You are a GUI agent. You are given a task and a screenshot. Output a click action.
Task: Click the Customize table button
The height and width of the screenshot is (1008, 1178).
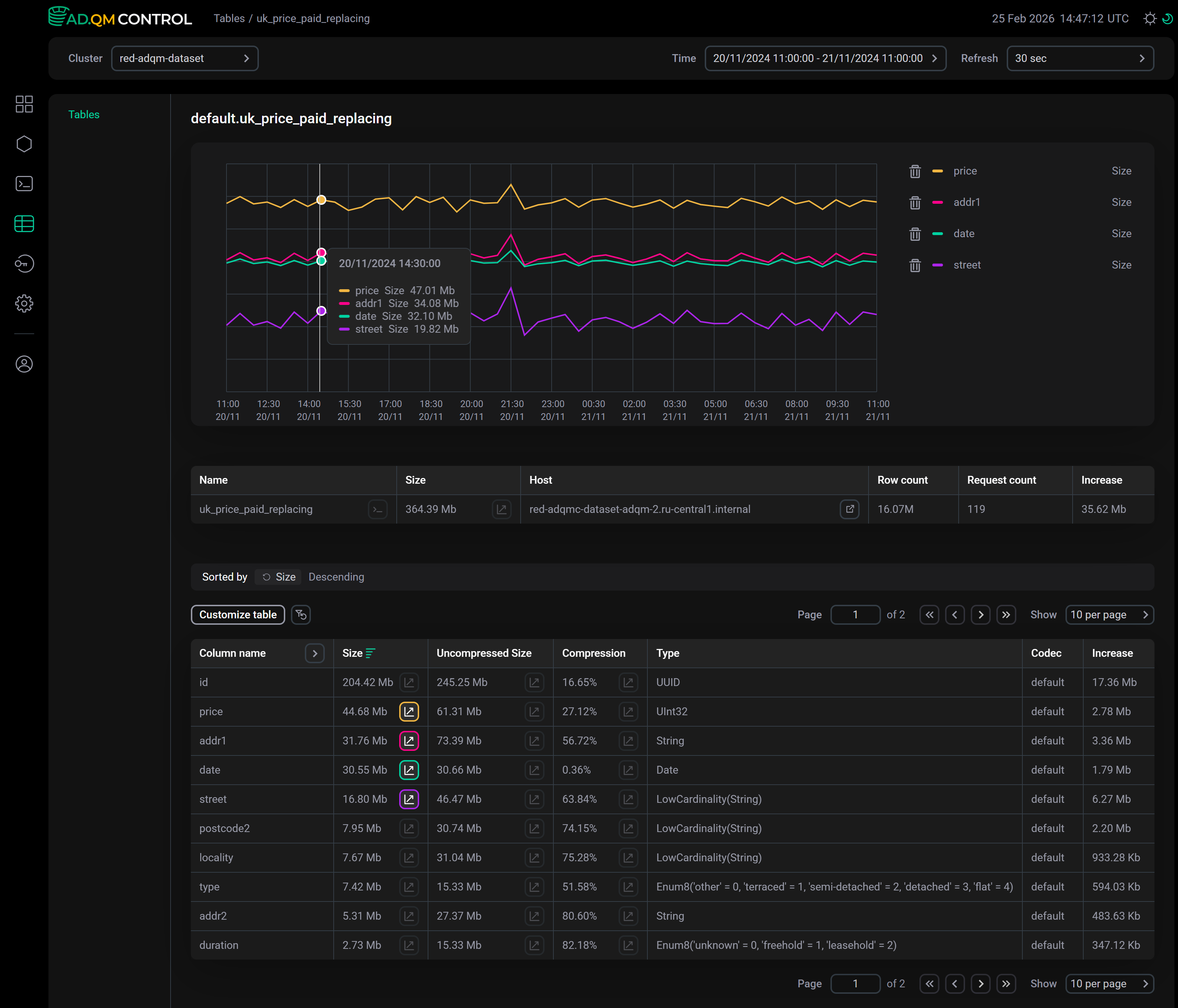pos(238,614)
